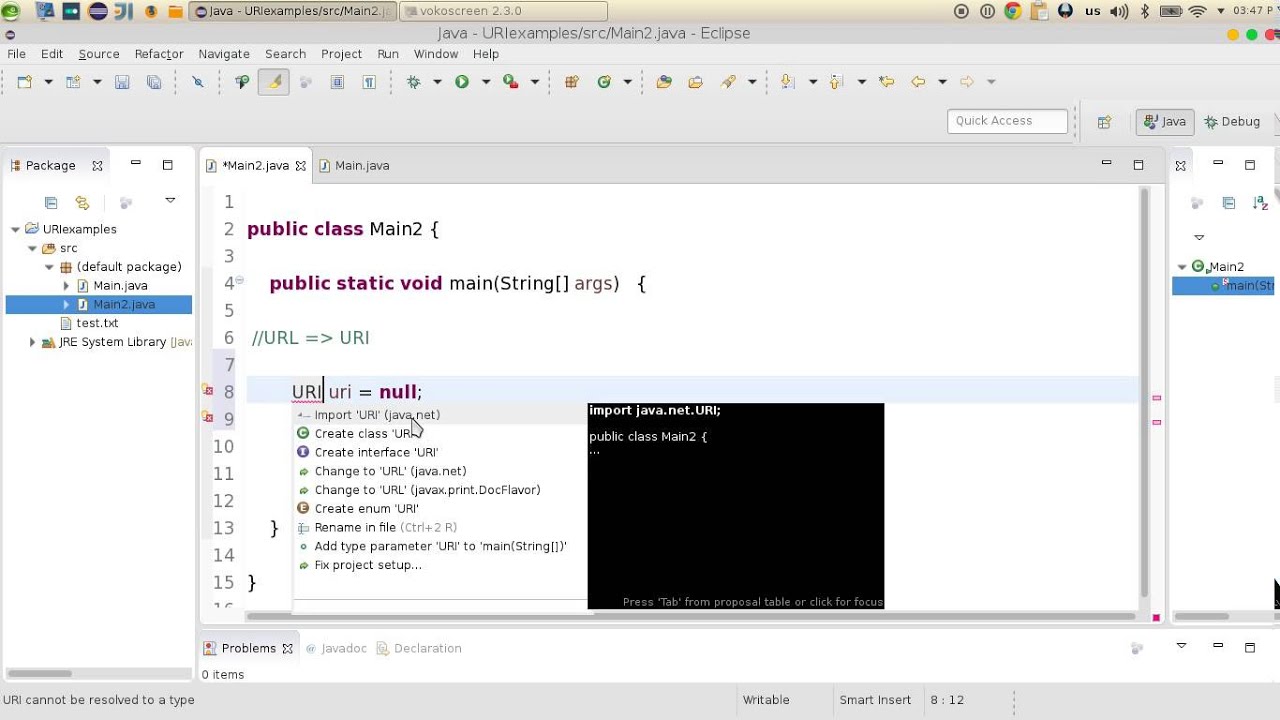The image size is (1280, 720).
Task: Click the New Java Package icon
Action: [x=572, y=82]
